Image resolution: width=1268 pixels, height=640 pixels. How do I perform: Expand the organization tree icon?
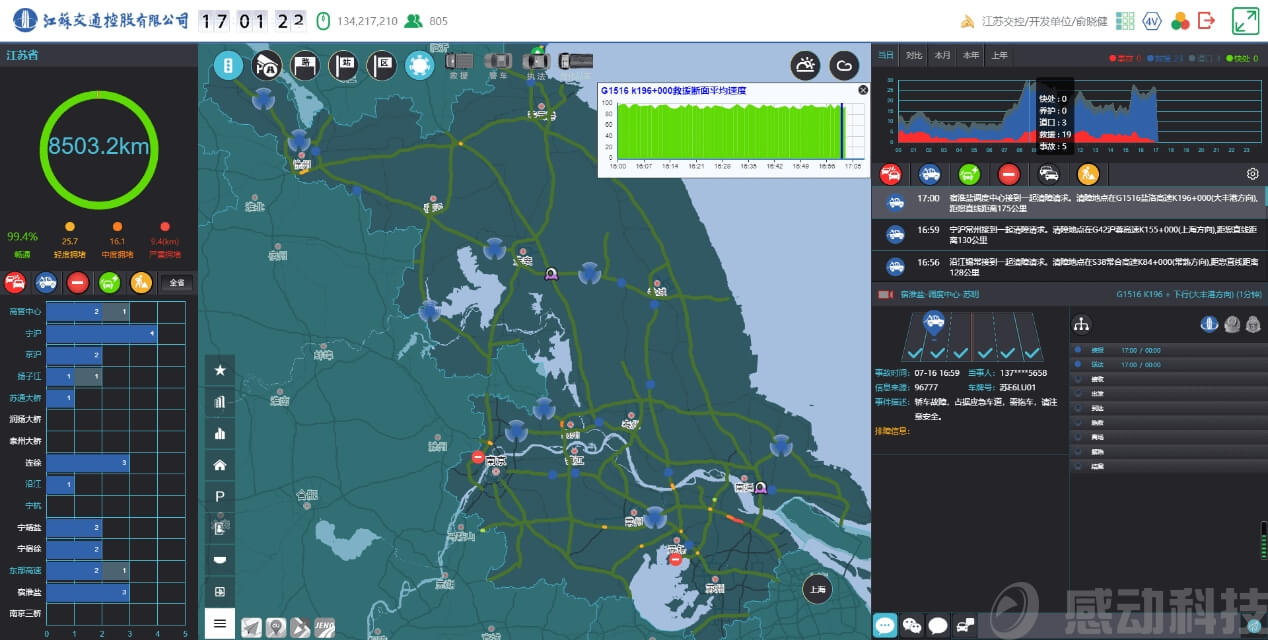(x=1081, y=324)
